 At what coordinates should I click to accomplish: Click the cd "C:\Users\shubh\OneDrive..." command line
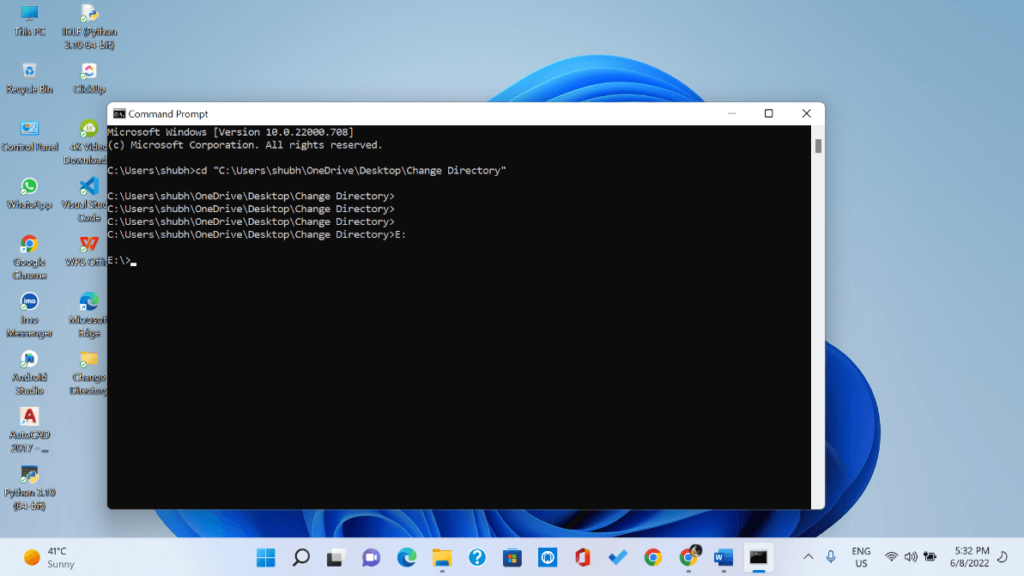[307, 170]
